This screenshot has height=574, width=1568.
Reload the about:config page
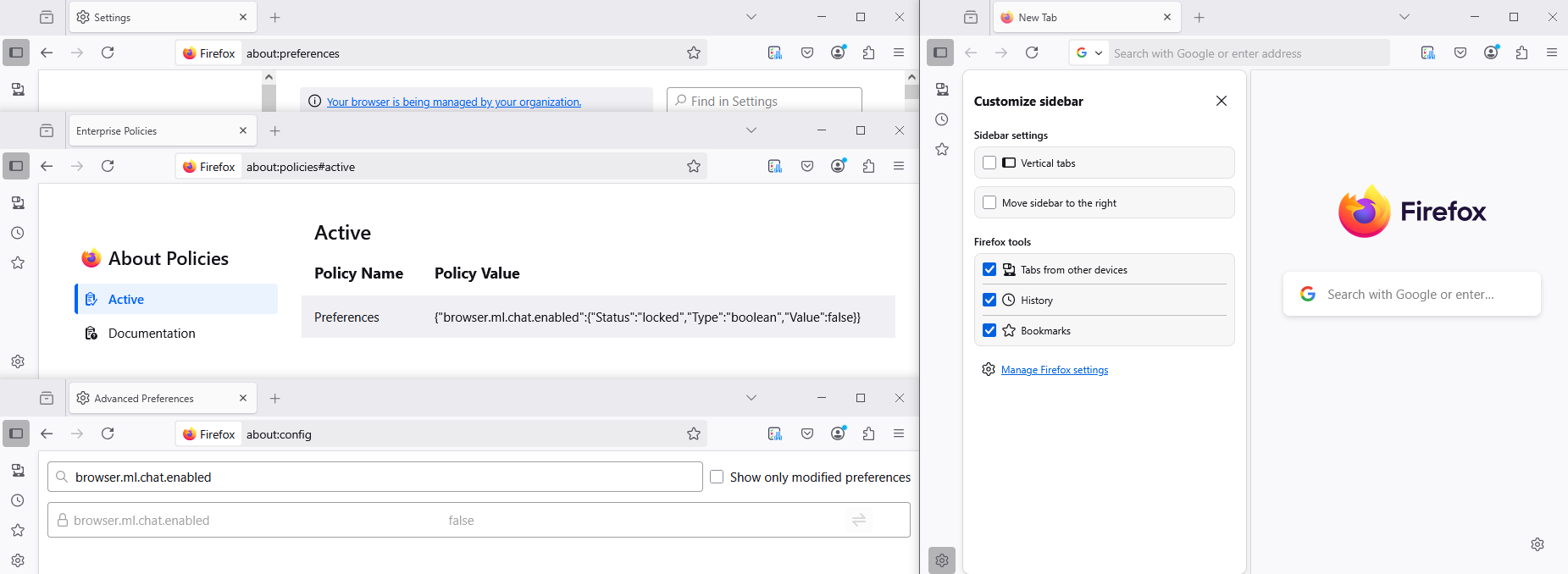108,433
